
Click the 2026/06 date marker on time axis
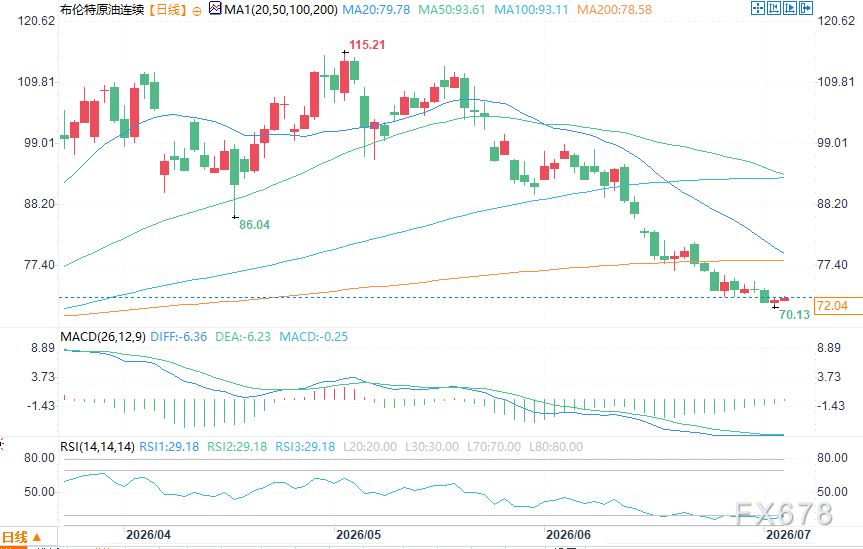tap(568, 535)
